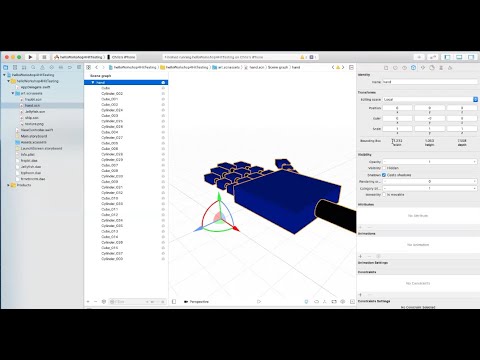Play the scene preview at viewport bottom
This screenshot has height=360, width=480.
(259, 302)
